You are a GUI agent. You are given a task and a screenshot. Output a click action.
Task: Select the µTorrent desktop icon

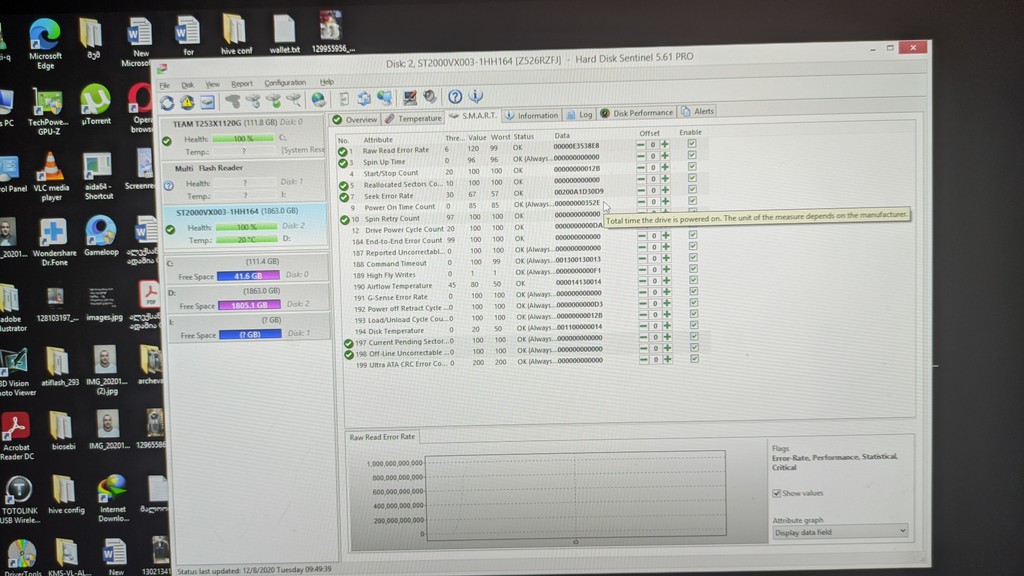pyautogui.click(x=95, y=104)
